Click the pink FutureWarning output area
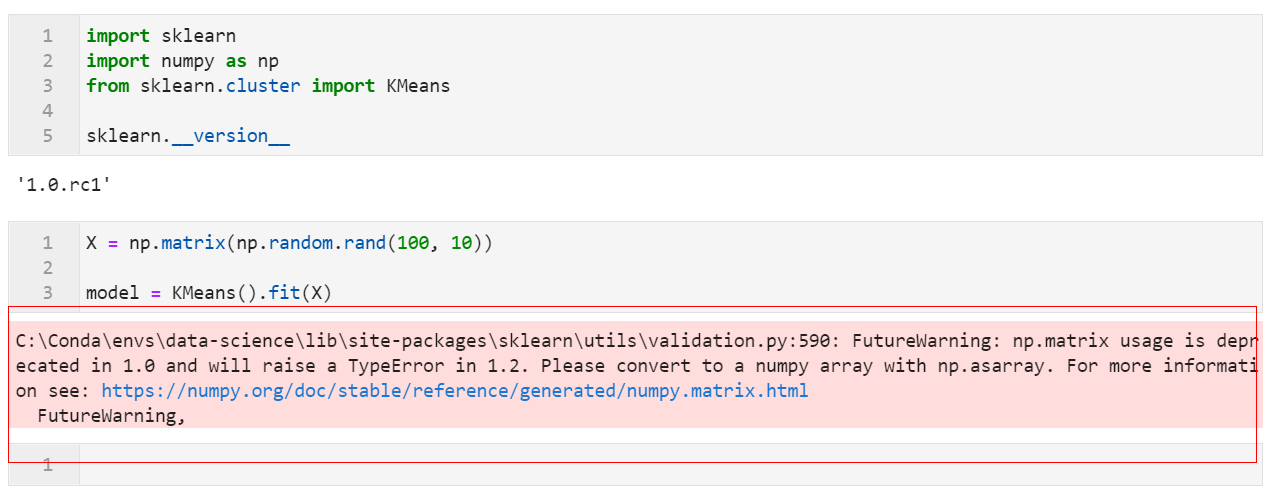The height and width of the screenshot is (497, 1270). (635, 375)
